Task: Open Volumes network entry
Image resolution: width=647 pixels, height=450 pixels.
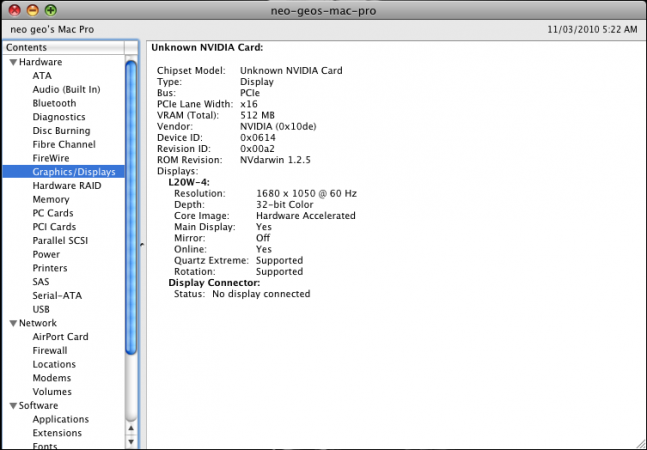Action: click(52, 392)
